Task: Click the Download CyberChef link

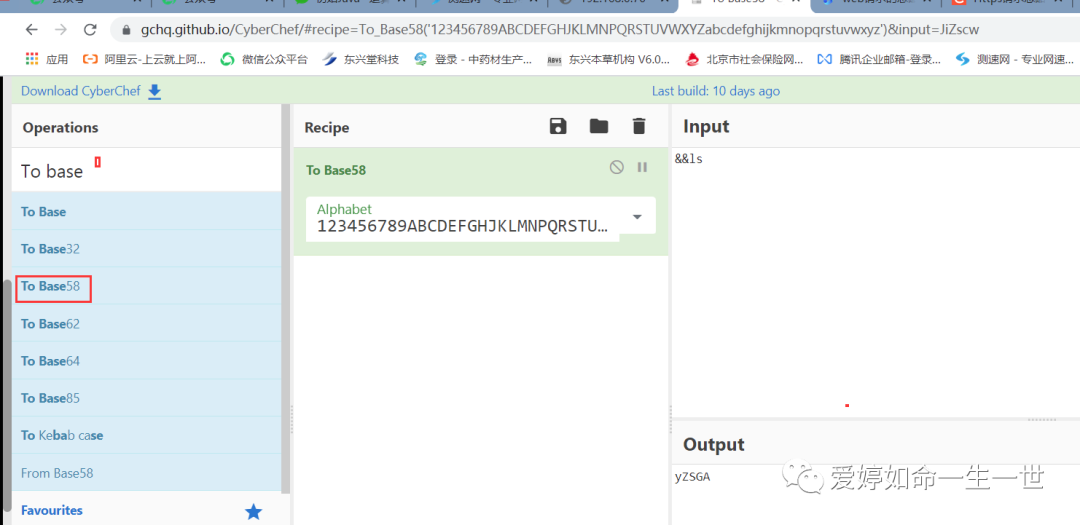Action: tap(81, 91)
